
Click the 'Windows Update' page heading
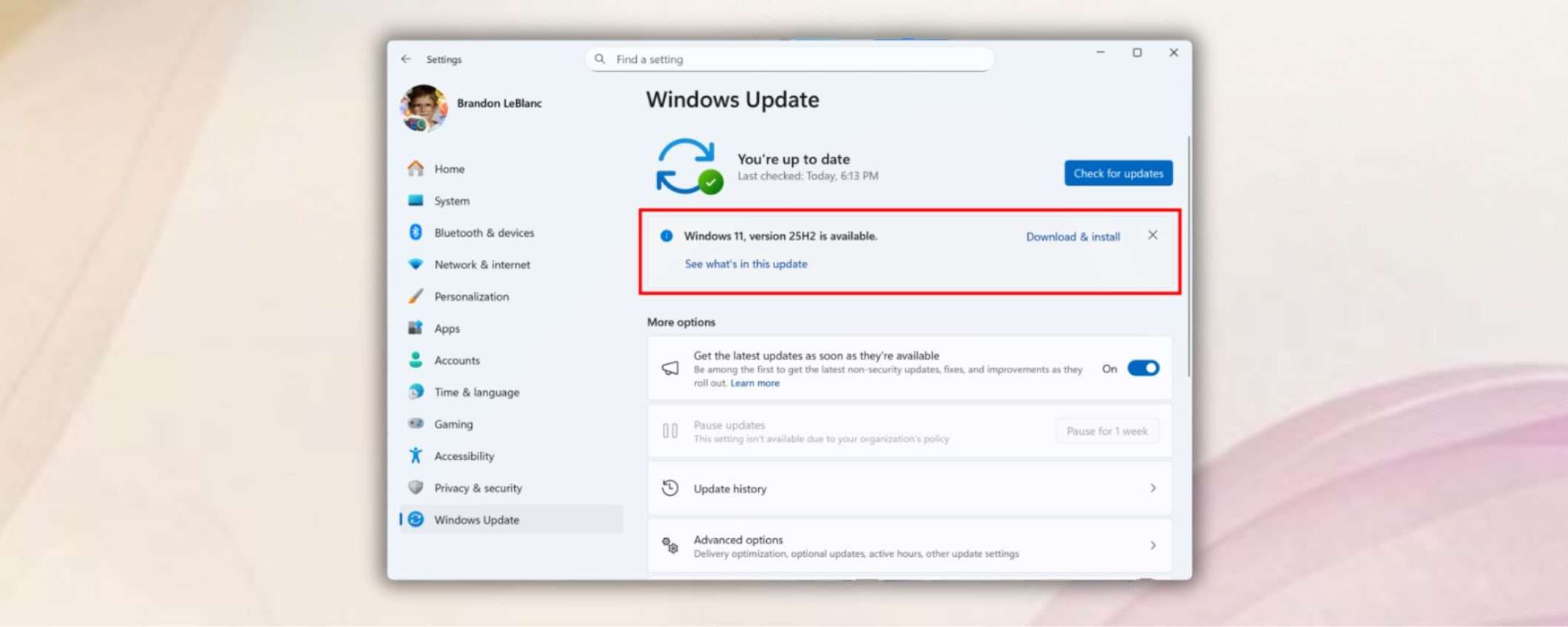732,100
